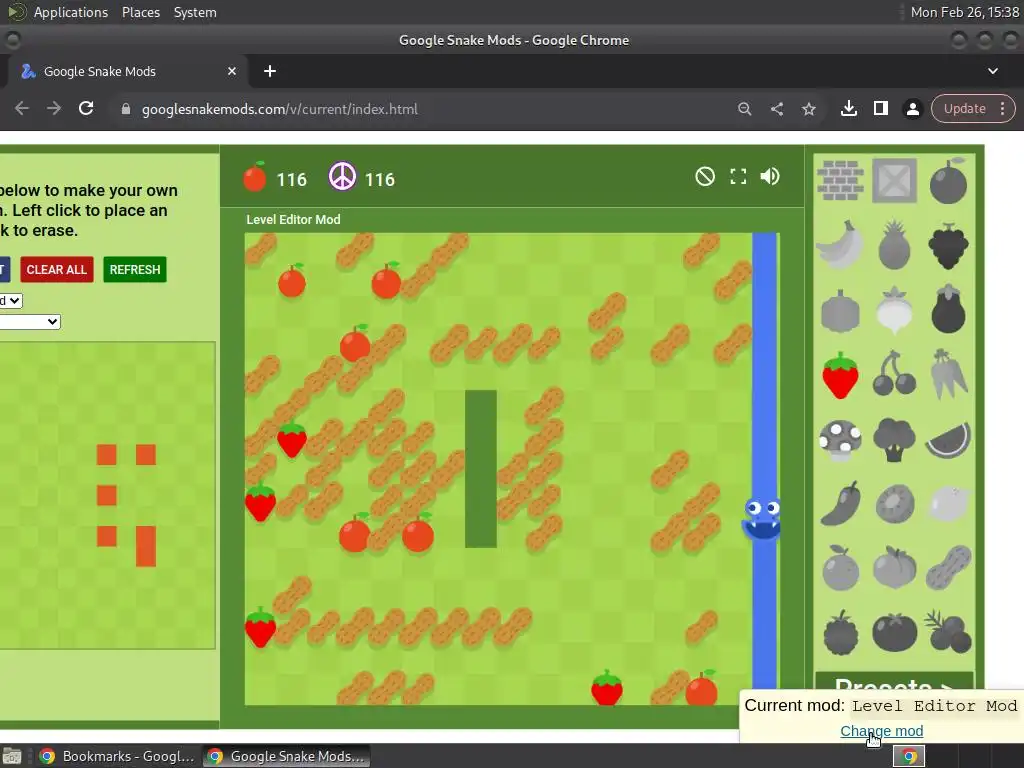This screenshot has height=768, width=1024.
Task: Pick the apple item in the palette
Action: [x=948, y=182]
